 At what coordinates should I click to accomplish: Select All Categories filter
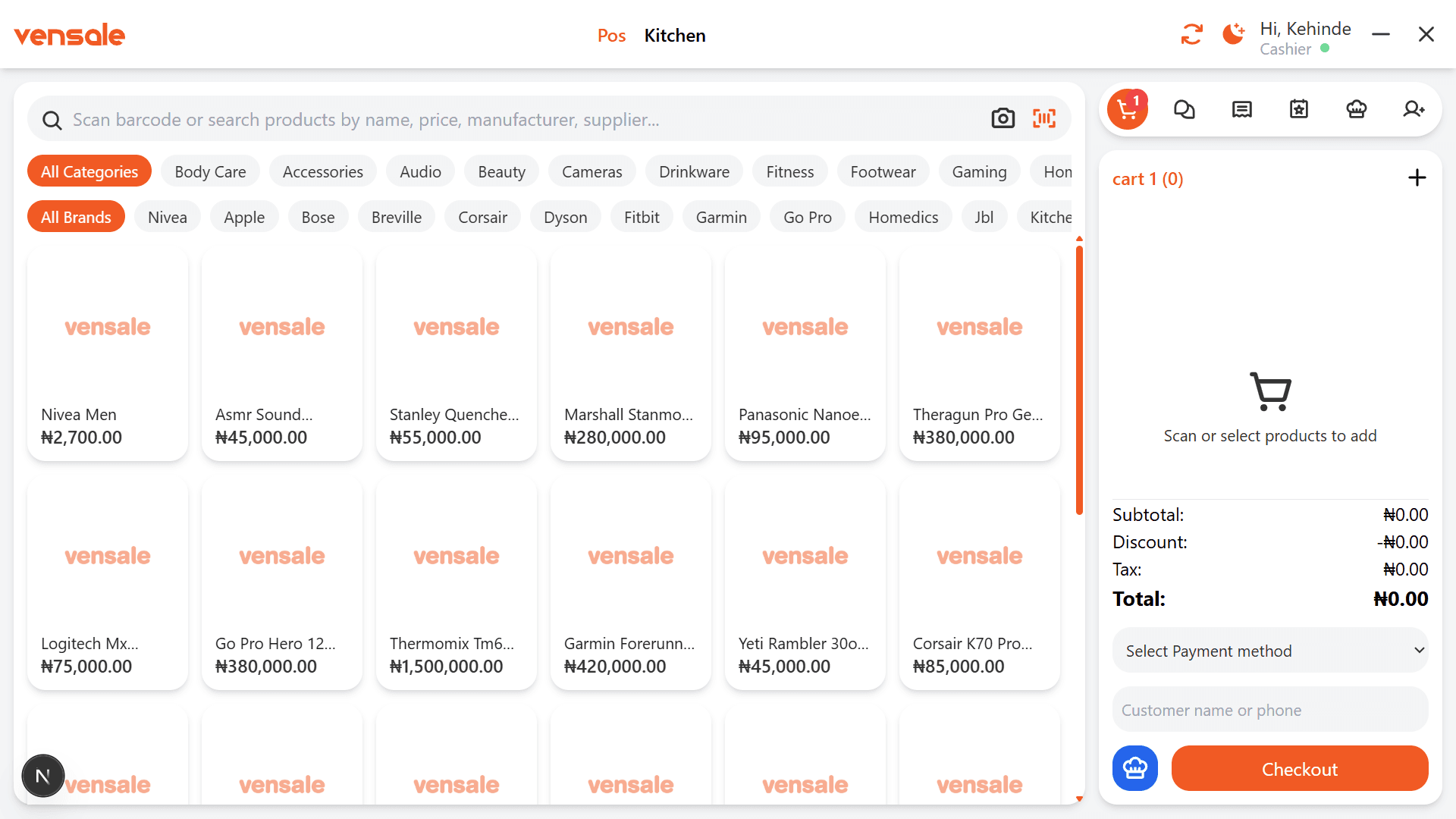pyautogui.click(x=89, y=171)
